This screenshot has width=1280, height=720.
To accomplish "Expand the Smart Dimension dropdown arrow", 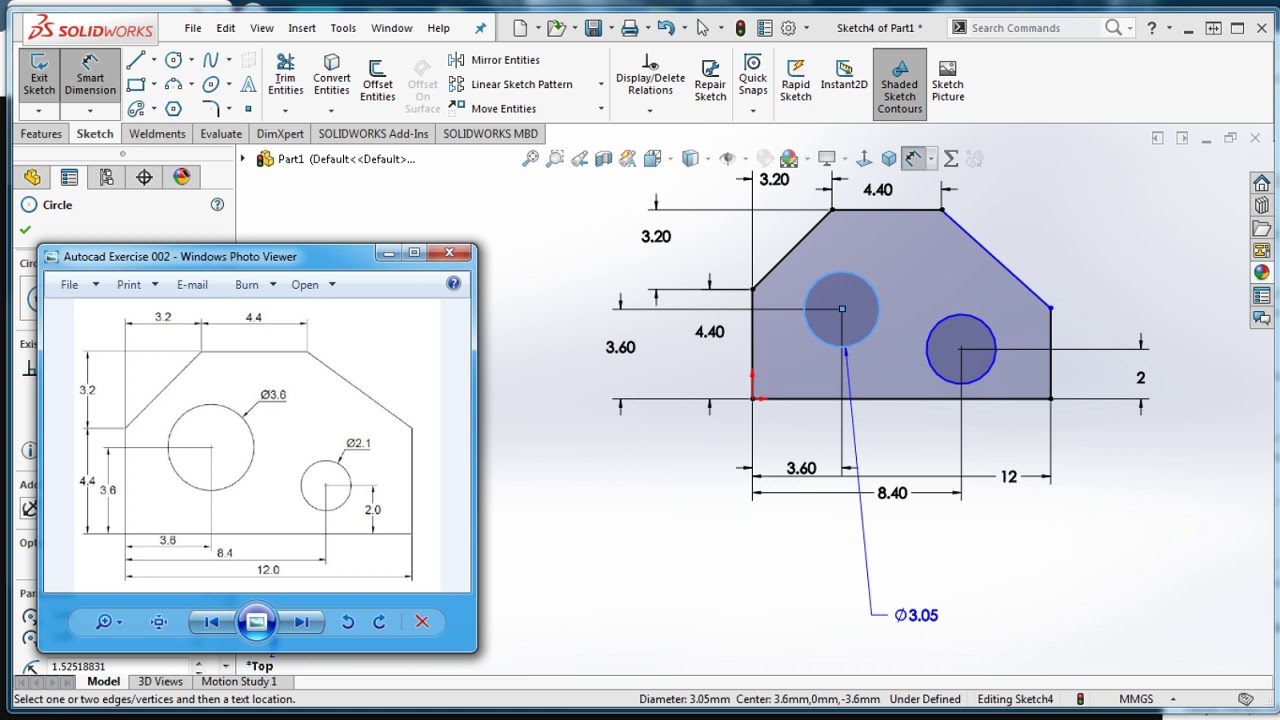I will 90,111.
